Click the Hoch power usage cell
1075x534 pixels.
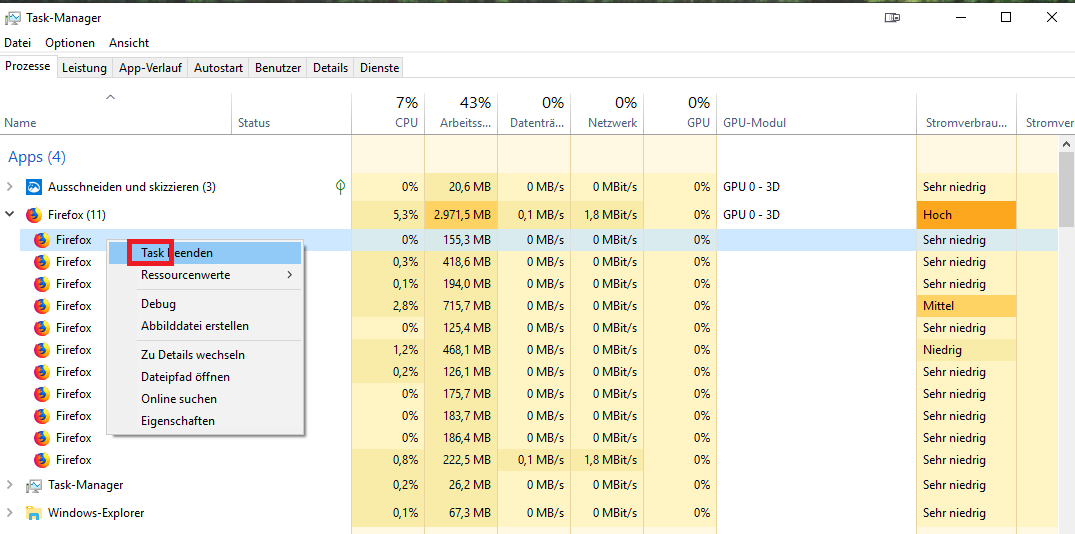[x=967, y=215]
